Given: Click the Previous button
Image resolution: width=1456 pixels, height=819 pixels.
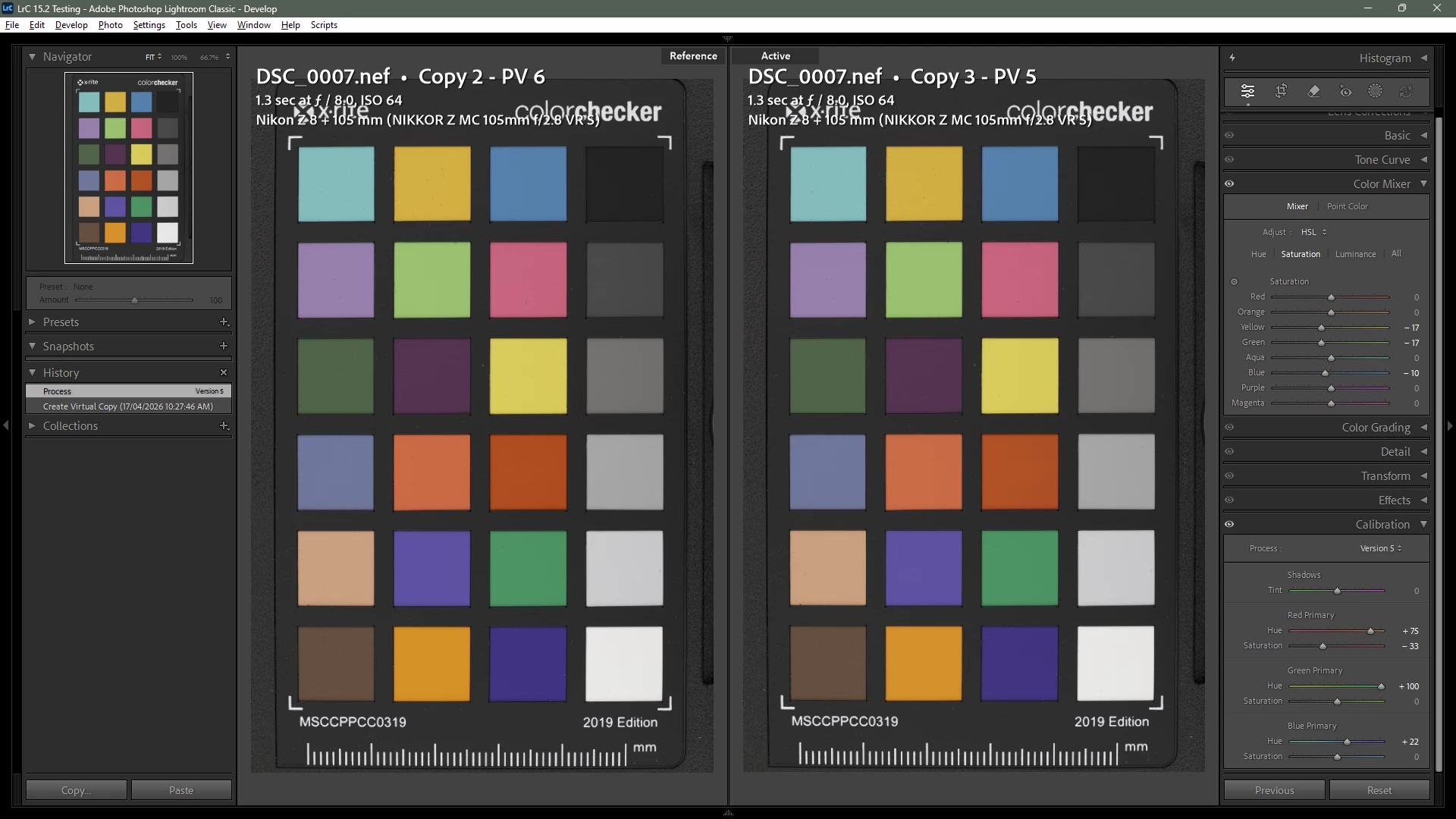Looking at the screenshot, I should pos(1274,790).
